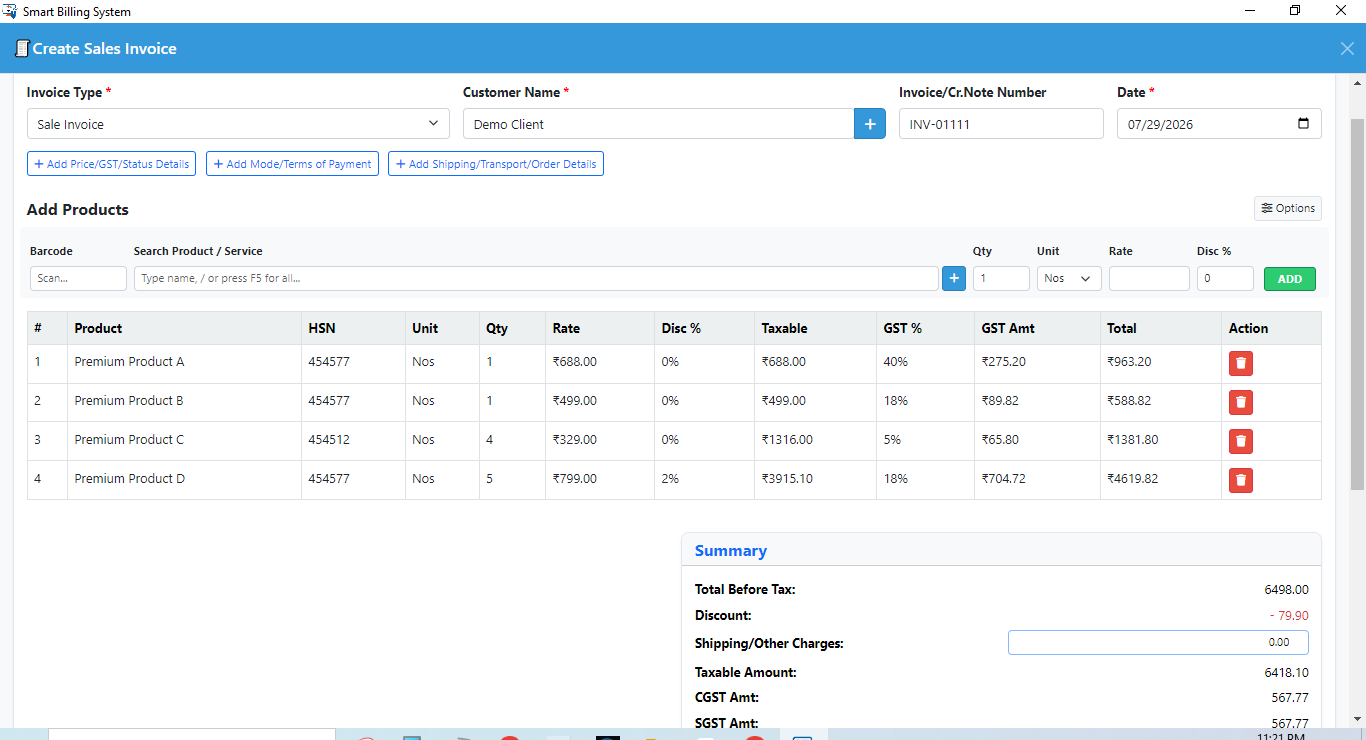Add new product via blue plus beside search
The height and width of the screenshot is (740, 1366).
[x=954, y=279]
